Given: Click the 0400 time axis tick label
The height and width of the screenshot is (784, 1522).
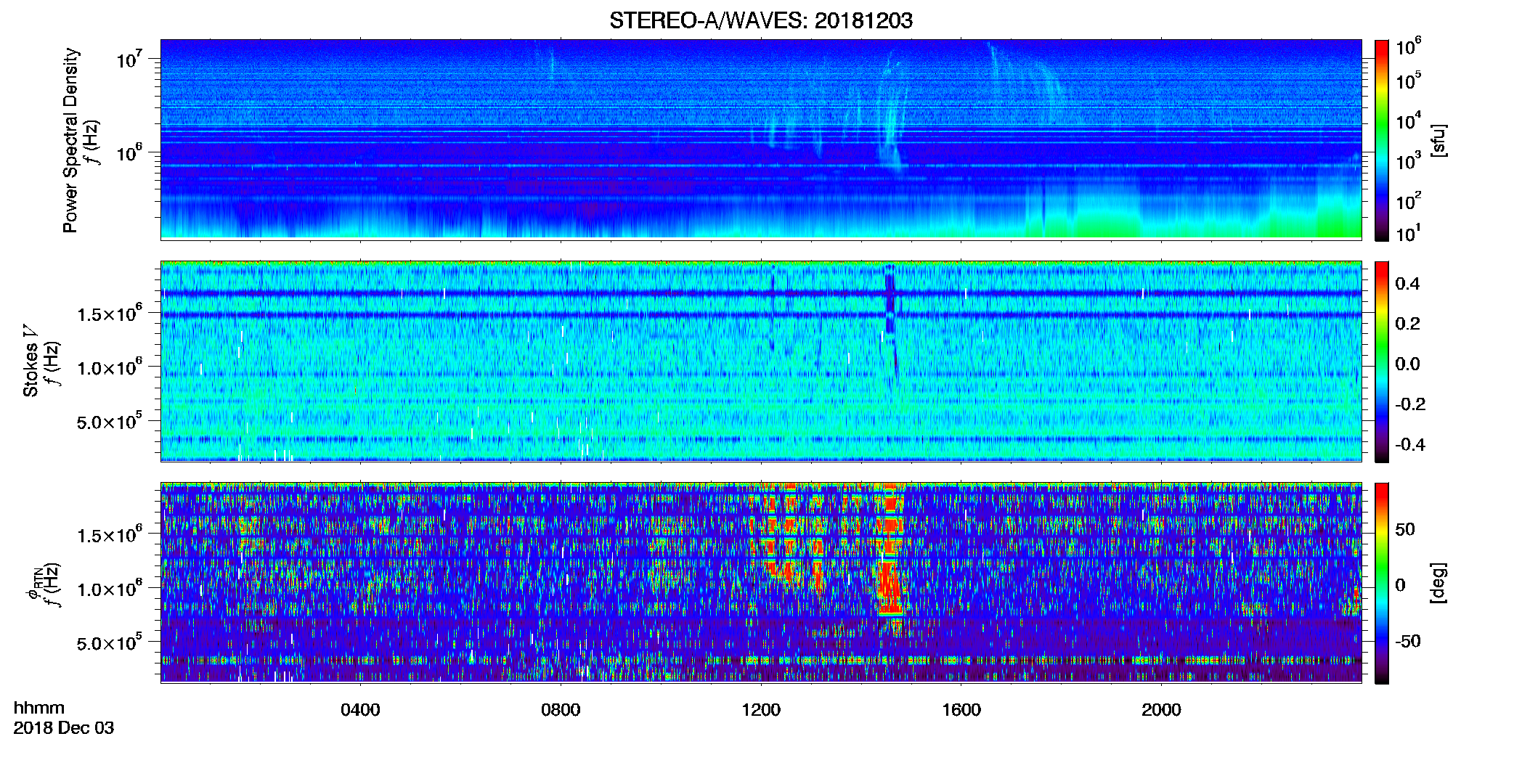Looking at the screenshot, I should [360, 709].
